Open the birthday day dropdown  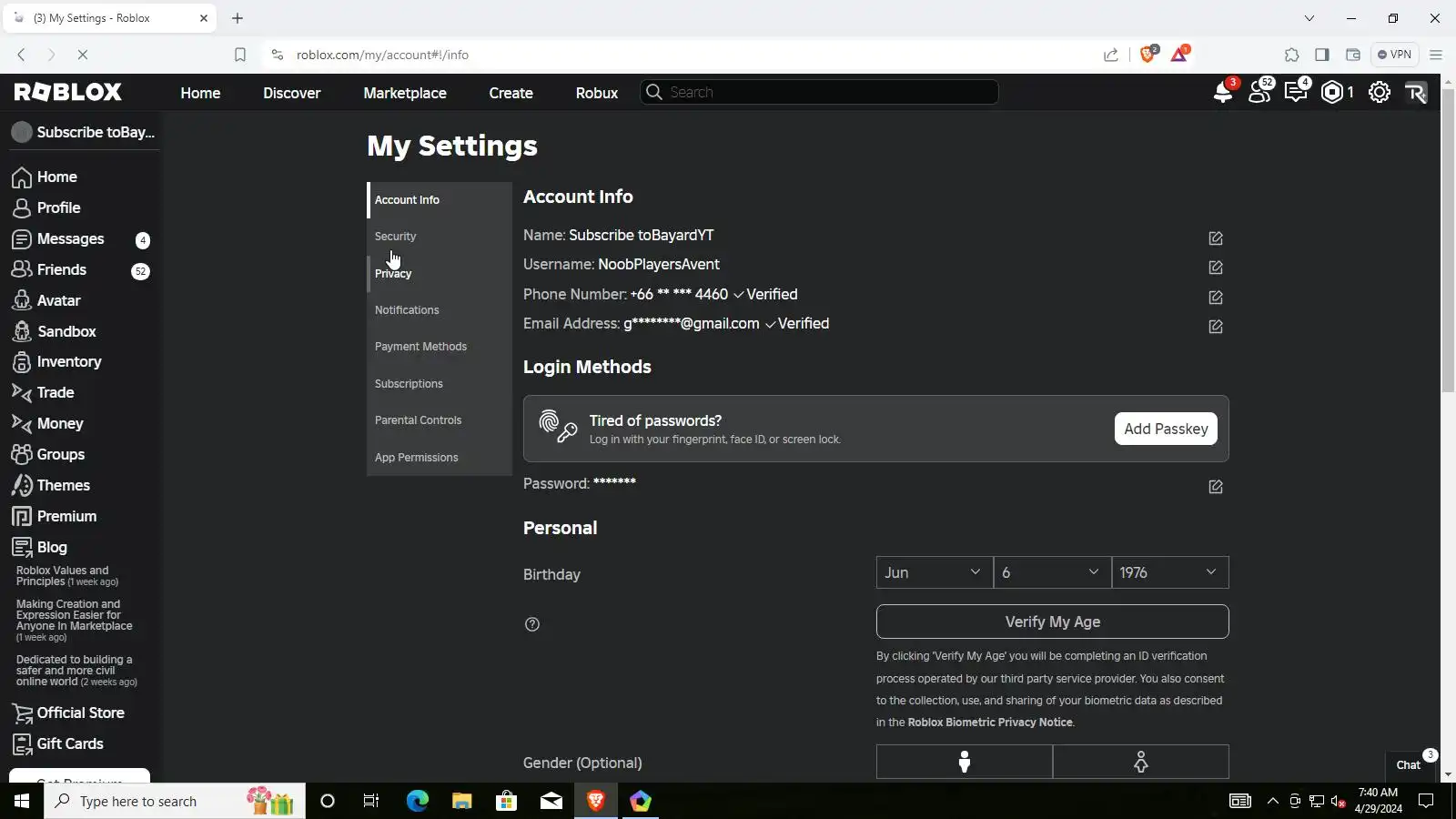[x=1052, y=572]
